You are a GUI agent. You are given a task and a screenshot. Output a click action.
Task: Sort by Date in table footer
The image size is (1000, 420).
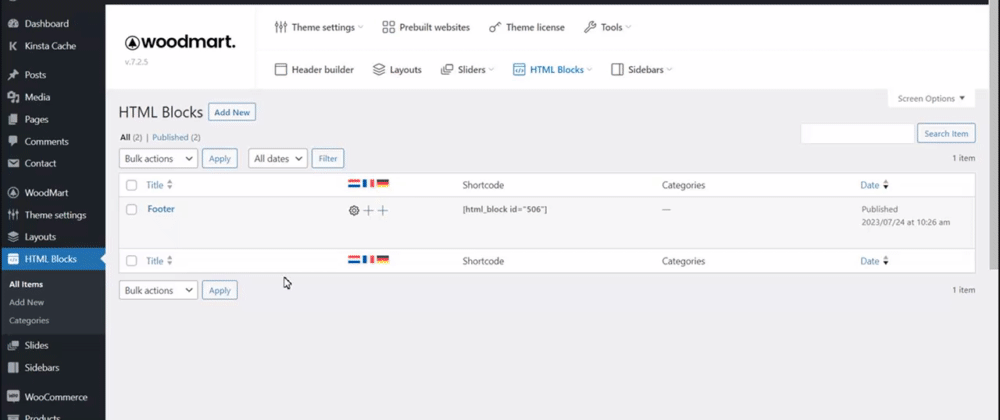point(874,261)
